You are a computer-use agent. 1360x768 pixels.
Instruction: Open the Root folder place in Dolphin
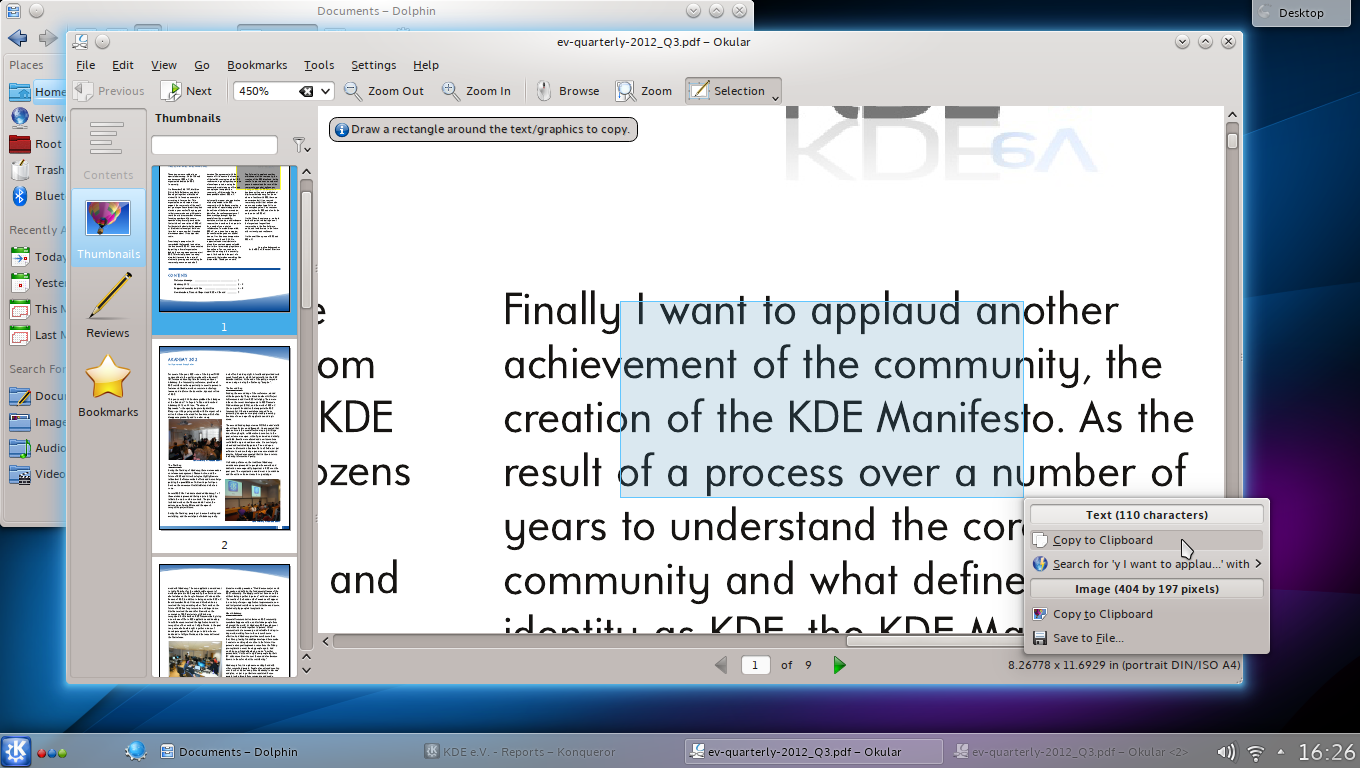(x=36, y=144)
